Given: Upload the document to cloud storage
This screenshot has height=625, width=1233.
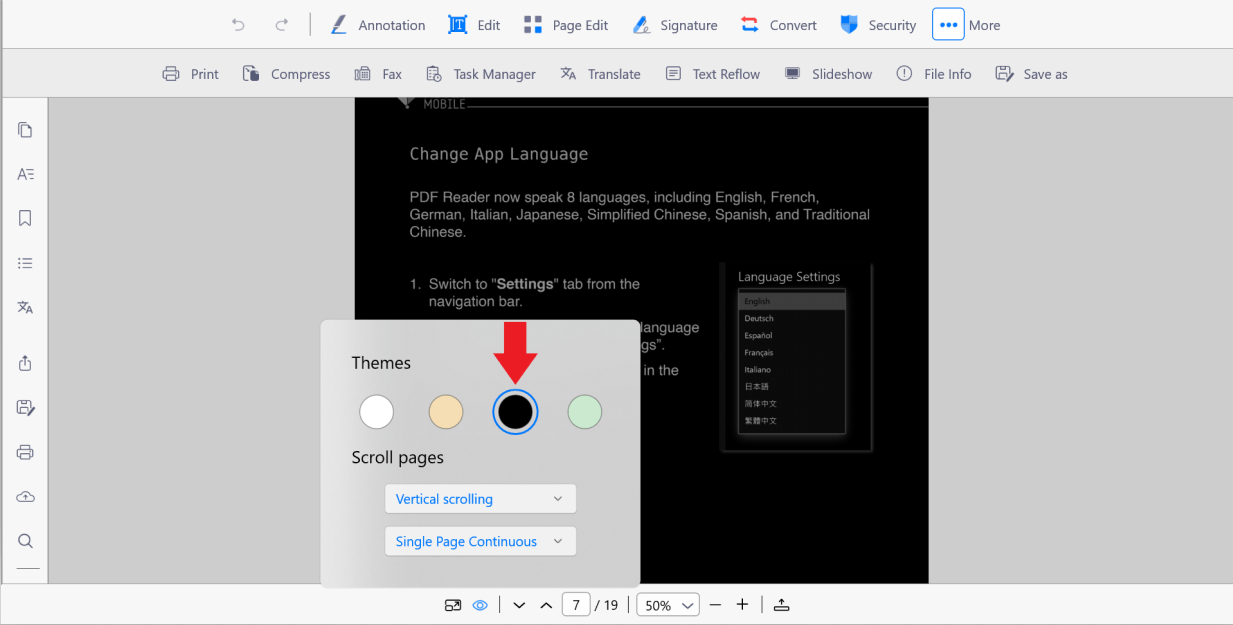Looking at the screenshot, I should tap(25, 496).
